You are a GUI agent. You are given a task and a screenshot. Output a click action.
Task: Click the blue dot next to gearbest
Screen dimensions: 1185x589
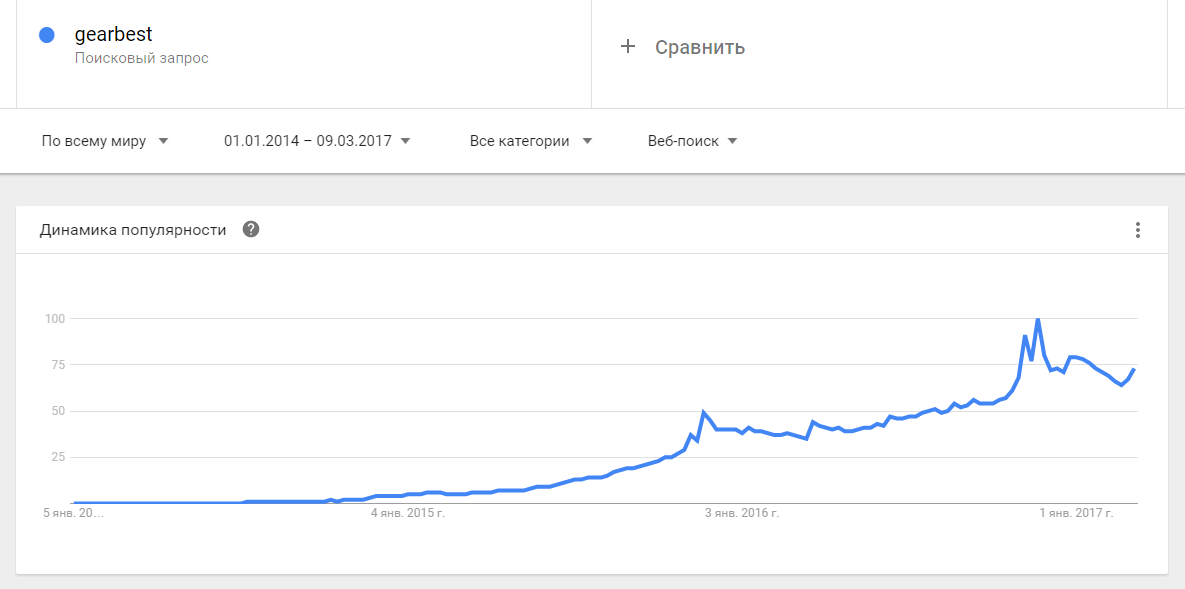click(x=46, y=36)
